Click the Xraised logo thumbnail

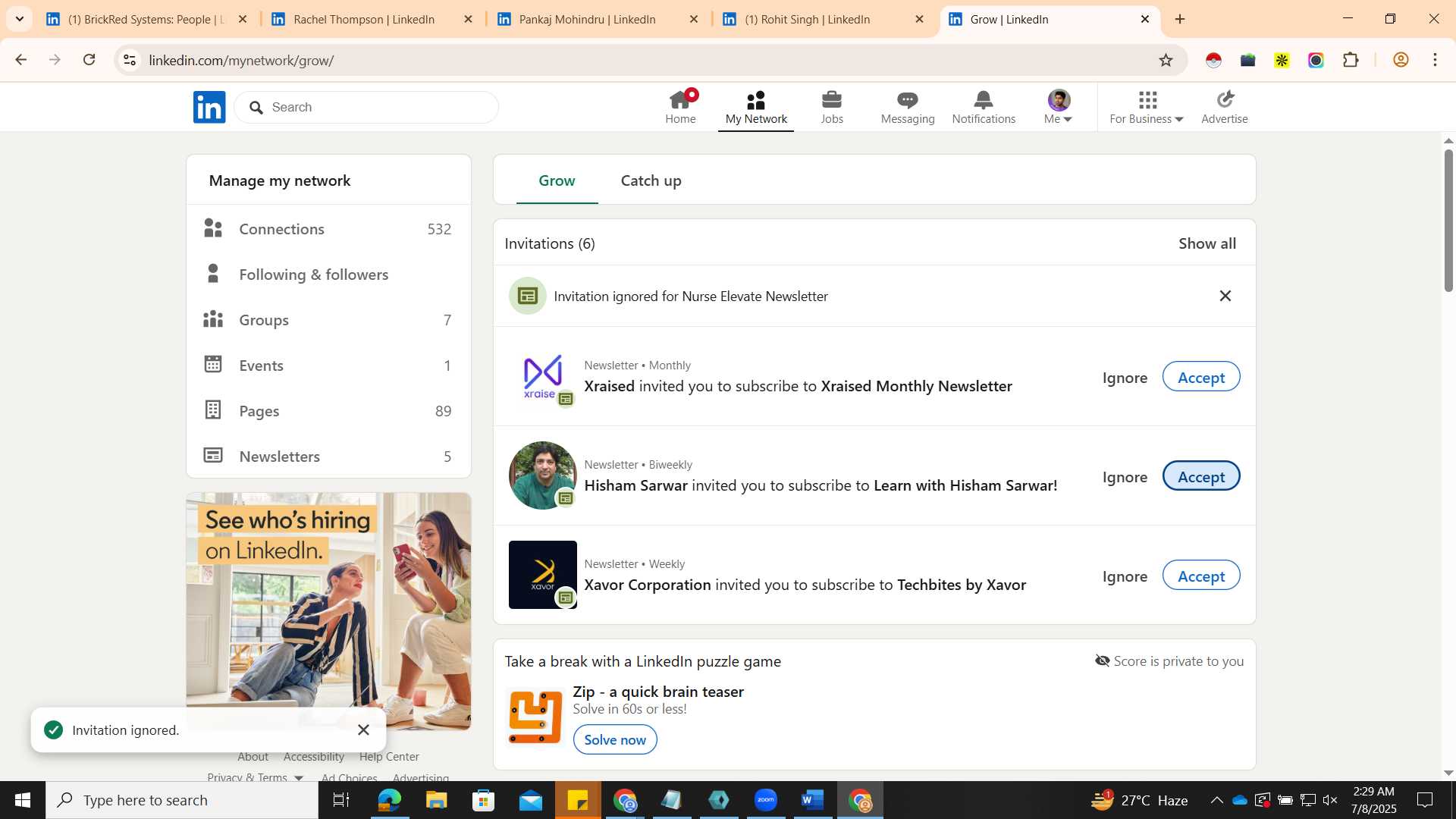click(x=543, y=376)
